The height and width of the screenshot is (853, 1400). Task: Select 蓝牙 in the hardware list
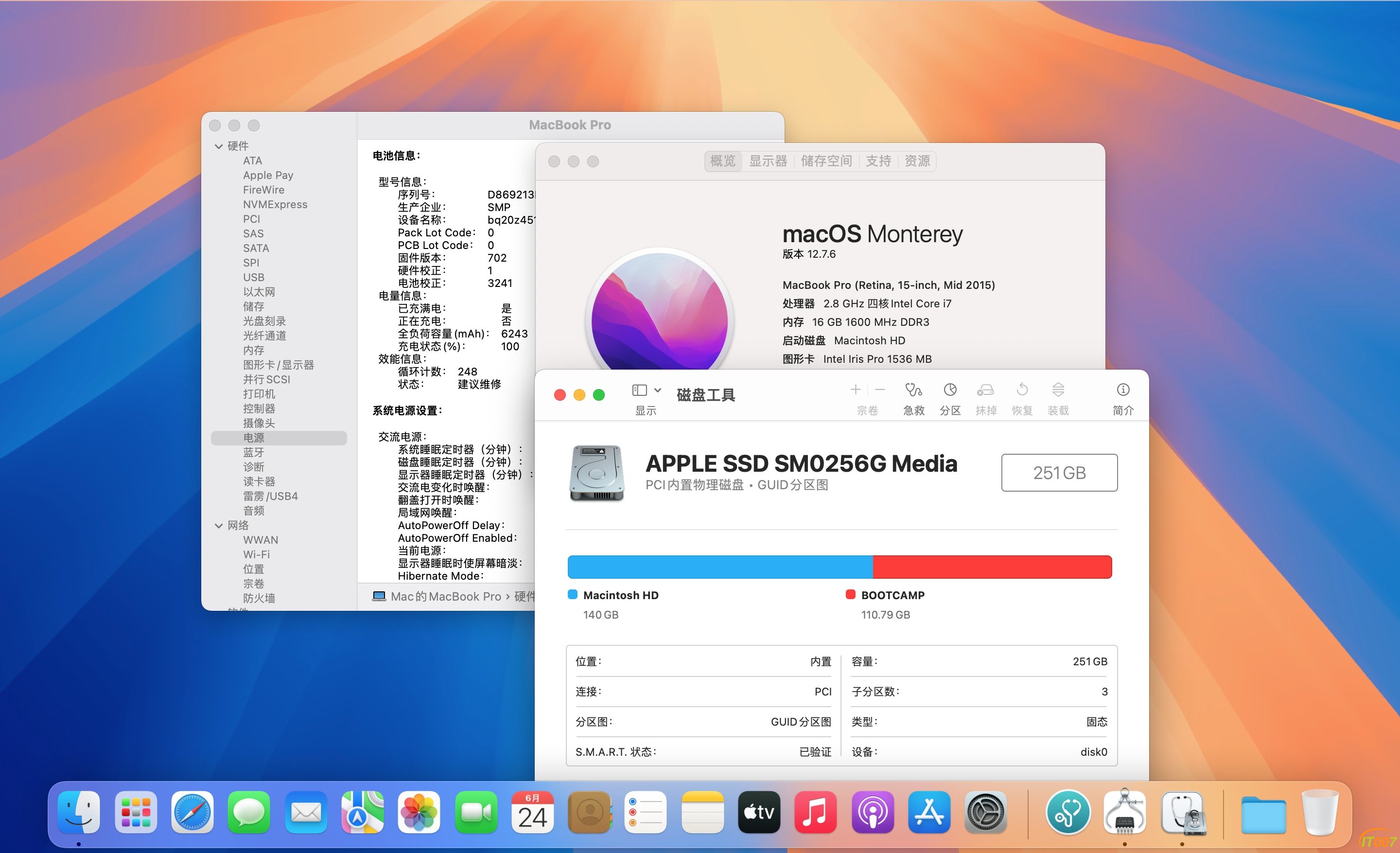click(x=253, y=452)
